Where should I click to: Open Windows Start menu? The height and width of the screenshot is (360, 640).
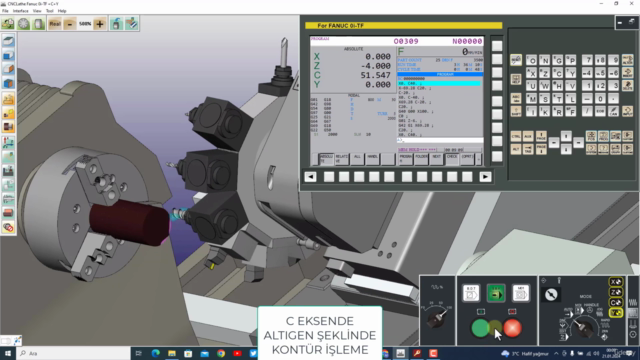pos(8,353)
